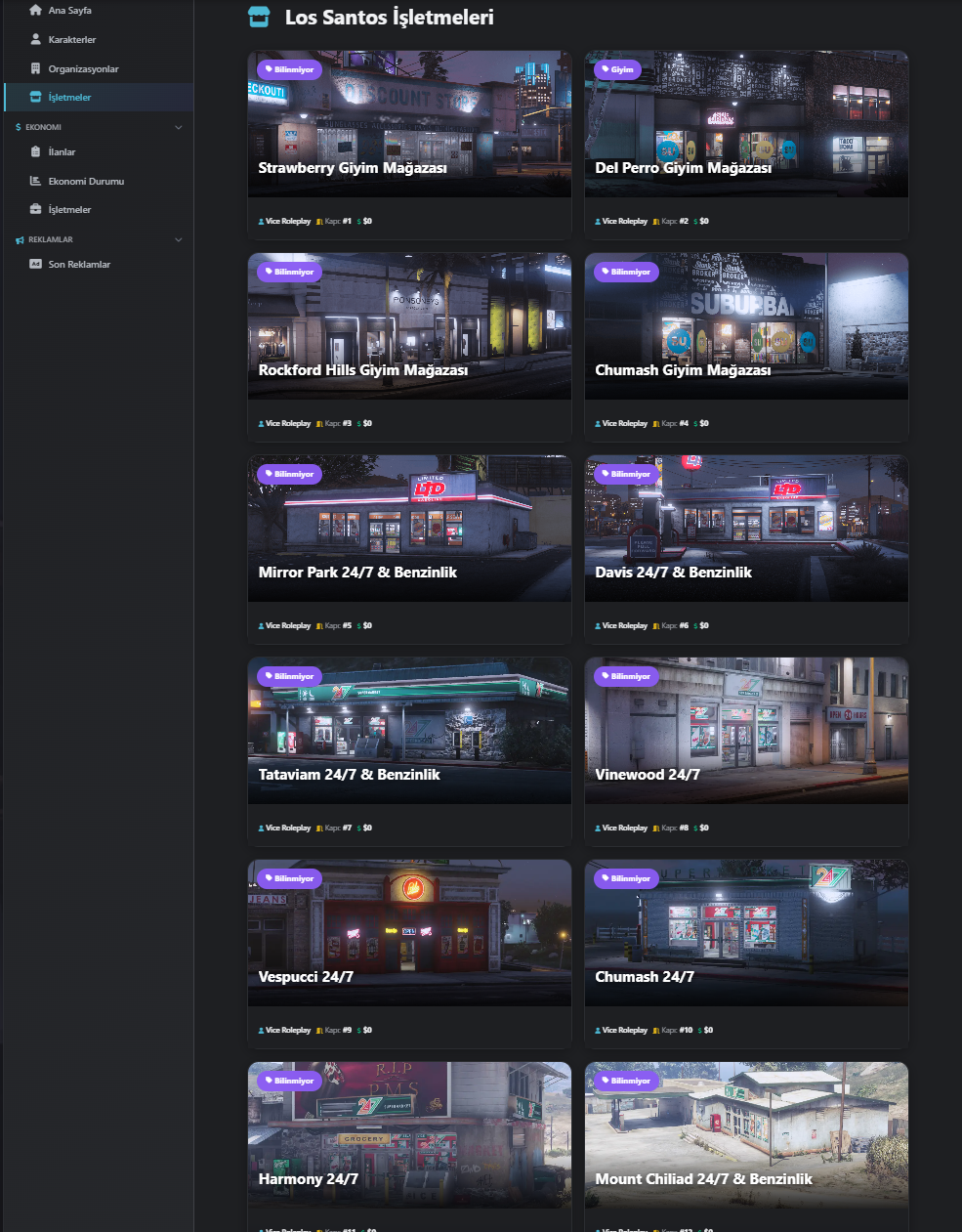
Task: Click the home icon beside Ana Sayfa
Action: (36, 10)
